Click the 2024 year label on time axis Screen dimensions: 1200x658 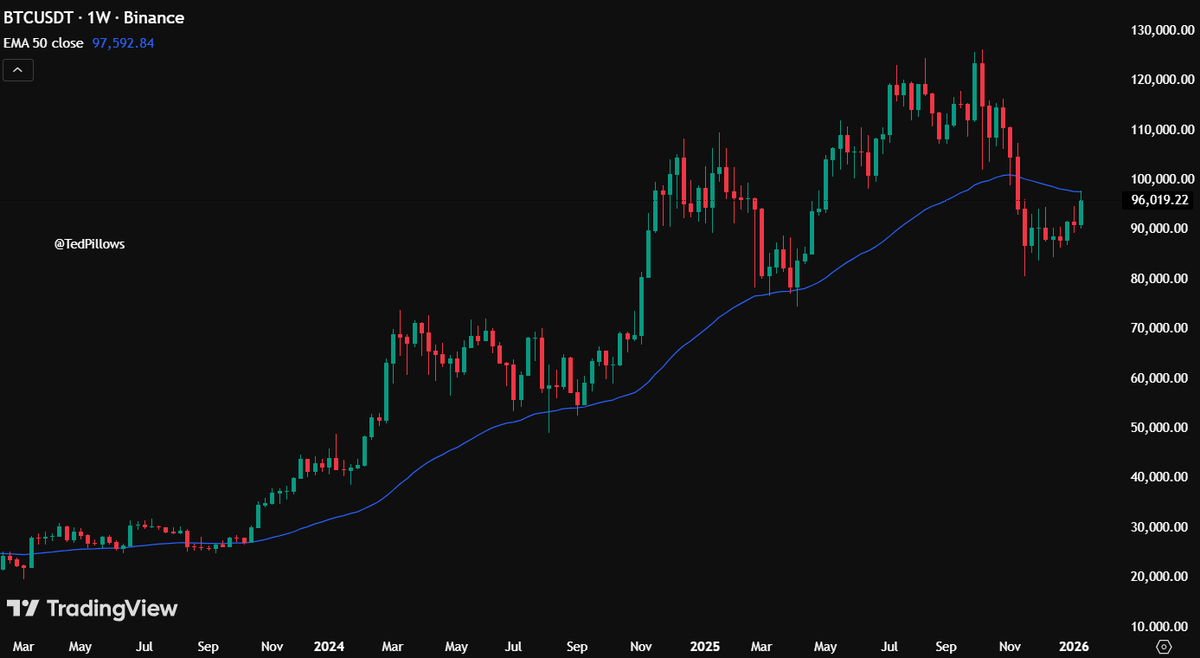point(331,646)
